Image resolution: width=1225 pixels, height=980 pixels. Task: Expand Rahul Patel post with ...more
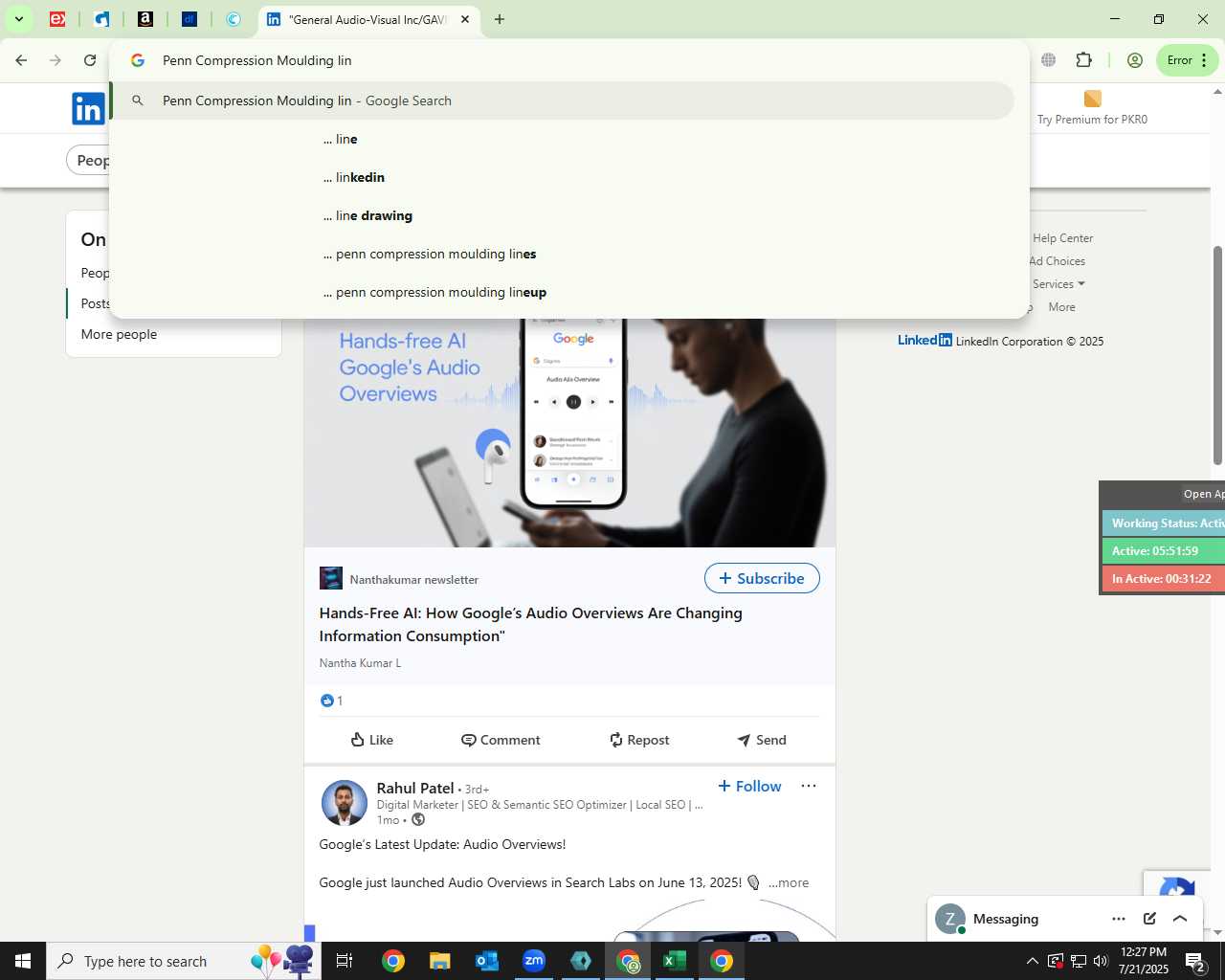pos(789,882)
